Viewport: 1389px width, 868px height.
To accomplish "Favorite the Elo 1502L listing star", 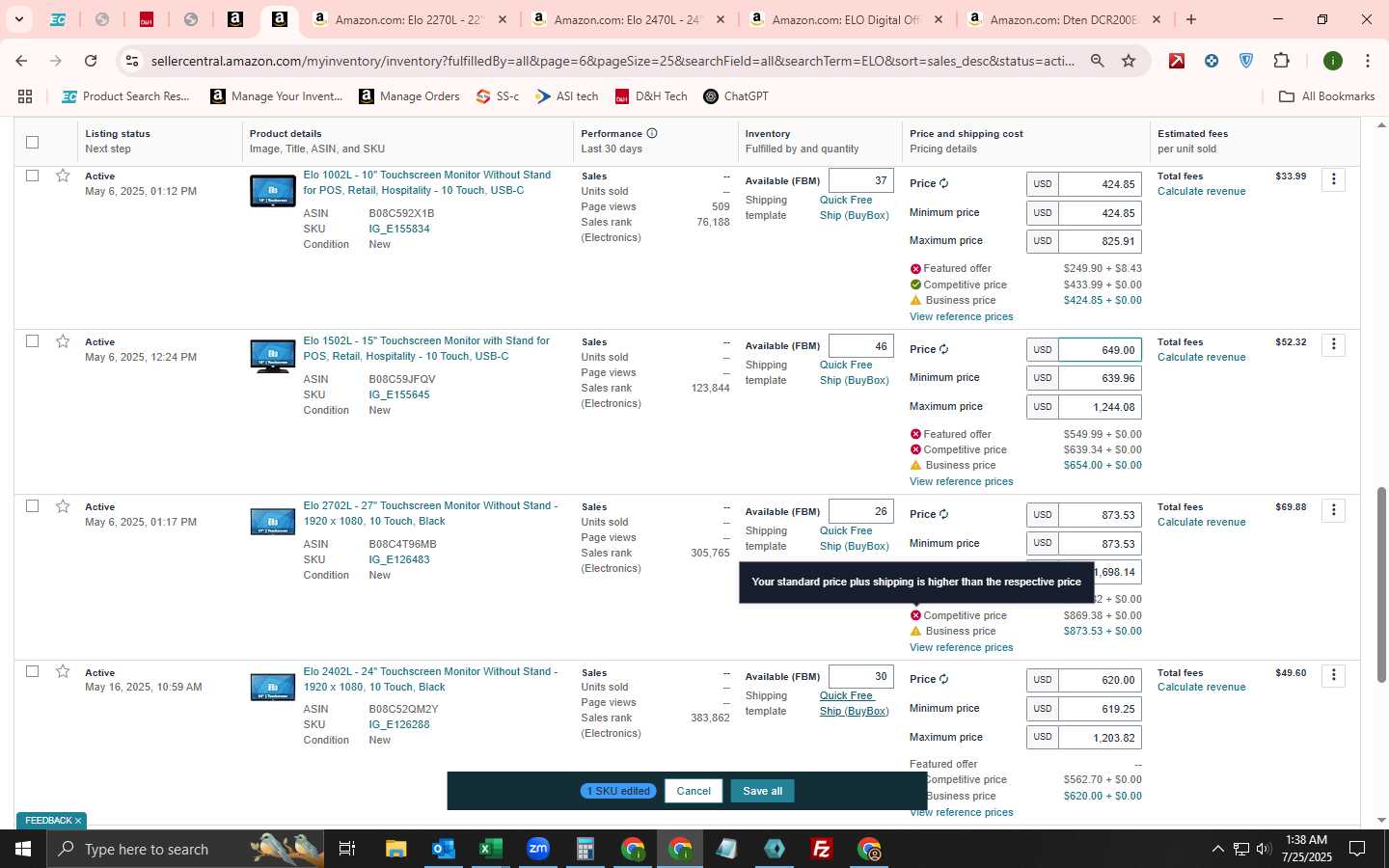I will (x=63, y=341).
